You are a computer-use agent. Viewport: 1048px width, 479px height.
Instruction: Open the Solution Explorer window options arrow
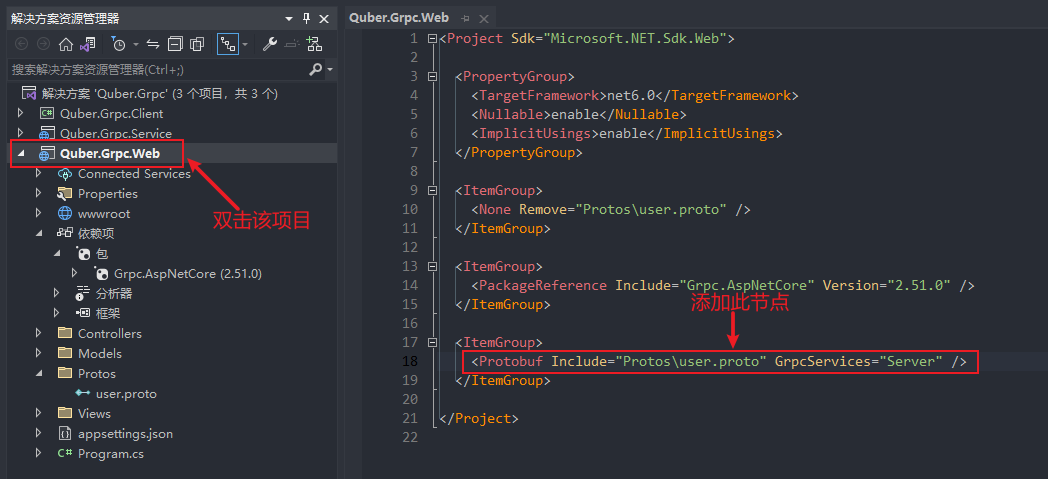pos(289,19)
